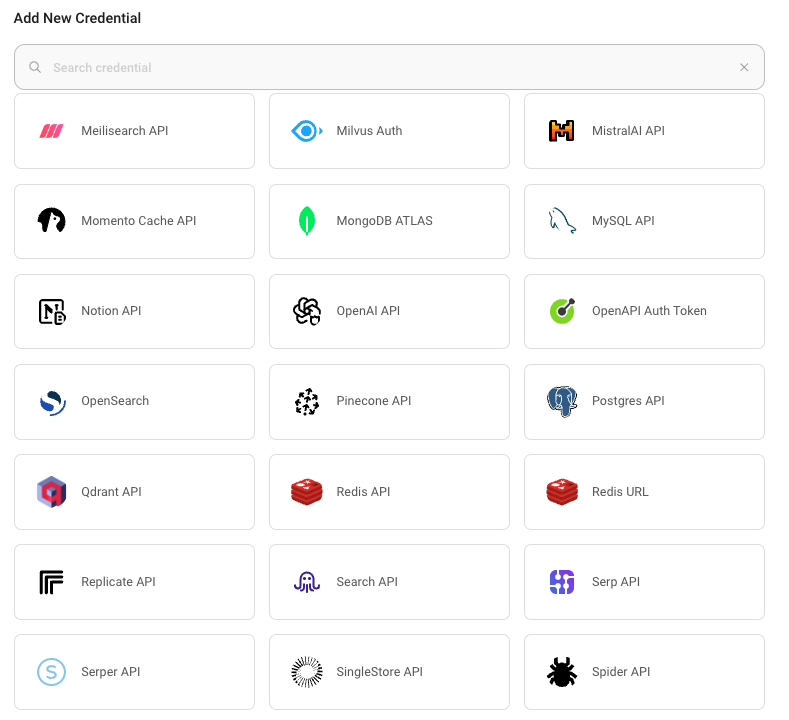Click the Qdrant hexagon cube icon
This screenshot has width=789, height=720.
point(51,492)
